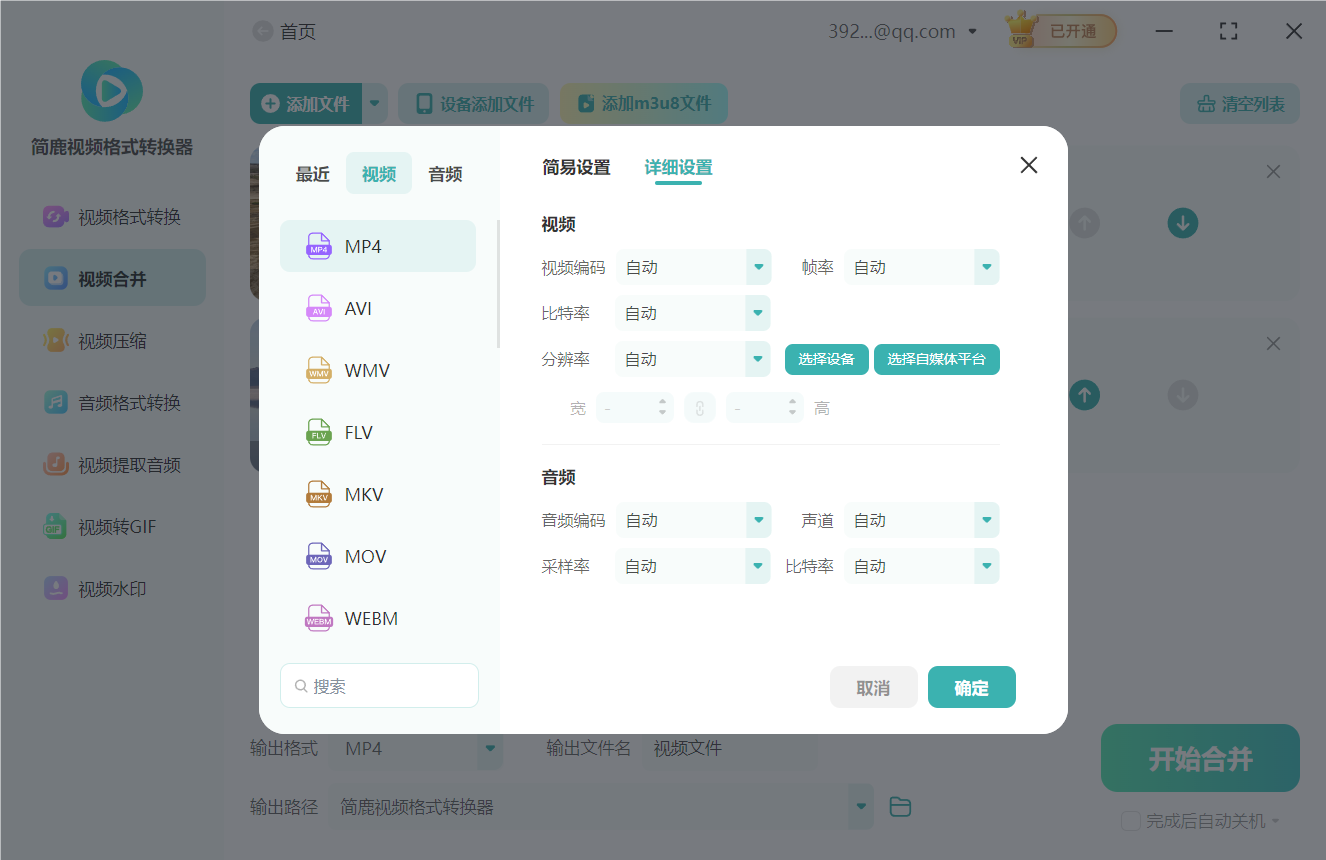Select the 视频压缩 tool in sidebar
Image resolution: width=1326 pixels, height=860 pixels.
pyautogui.click(x=112, y=340)
